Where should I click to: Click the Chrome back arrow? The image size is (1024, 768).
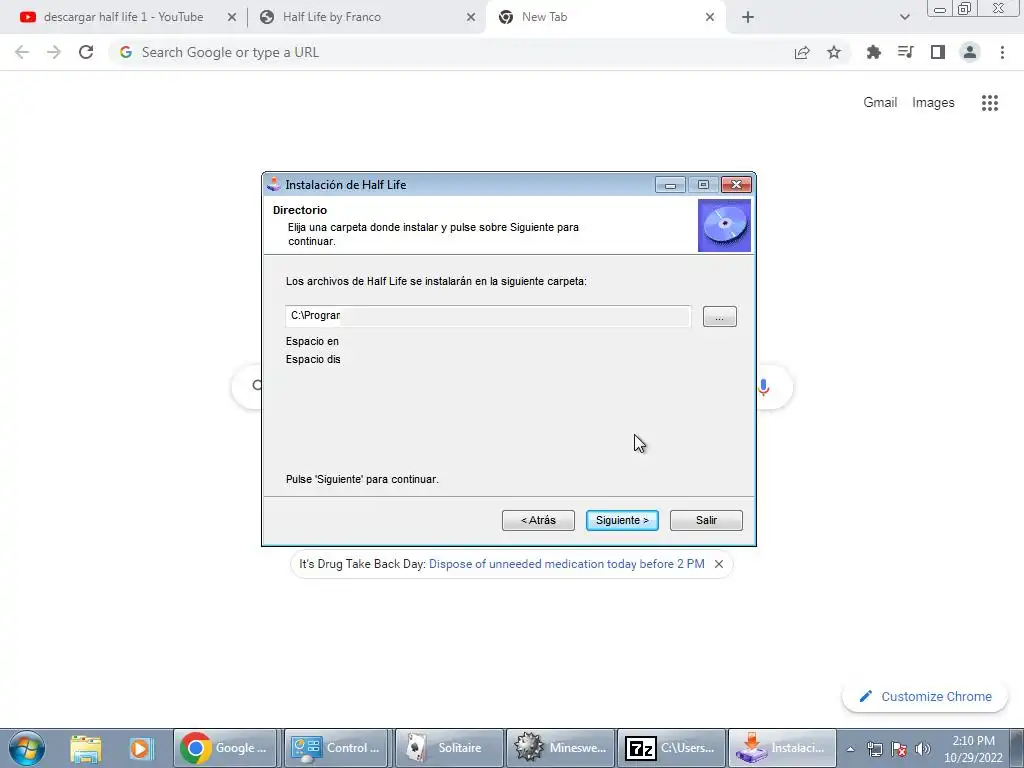pos(22,52)
